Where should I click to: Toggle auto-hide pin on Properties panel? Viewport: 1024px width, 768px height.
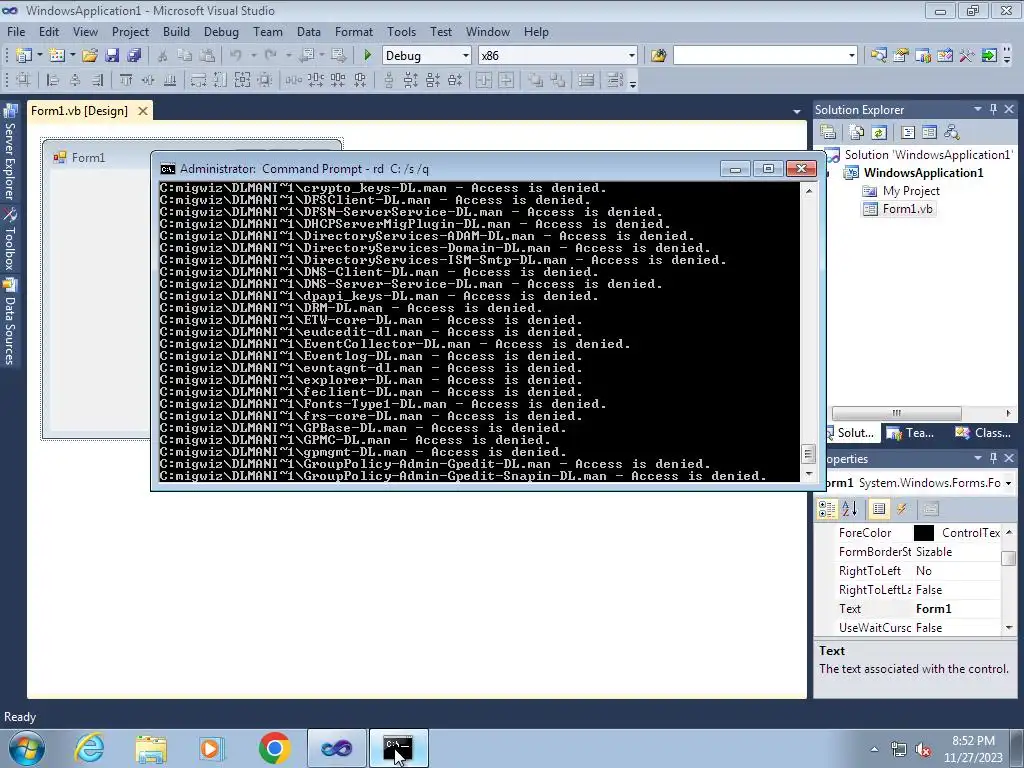coord(993,458)
